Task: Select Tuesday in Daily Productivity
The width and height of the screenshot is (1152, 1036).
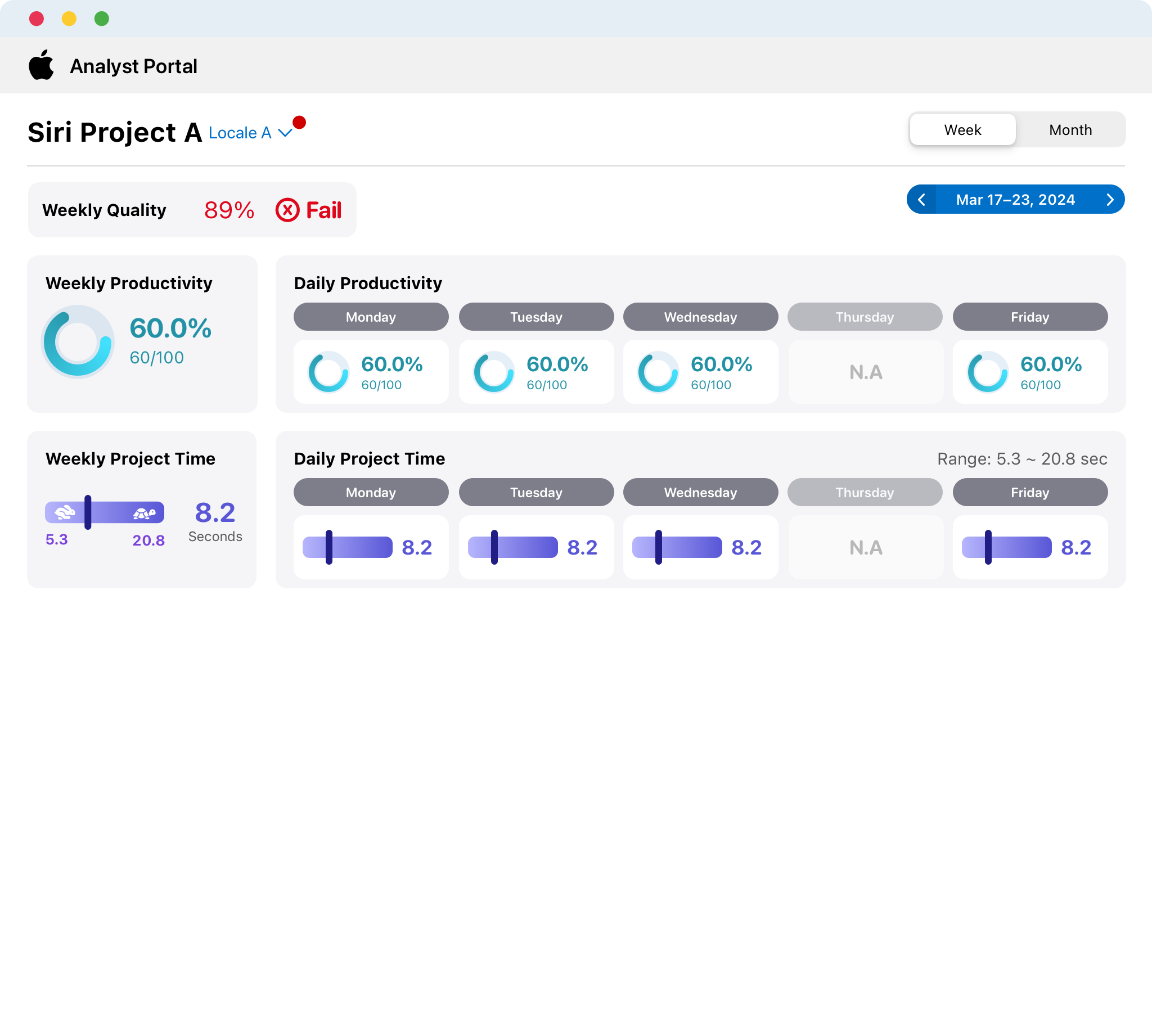Action: 536,317
